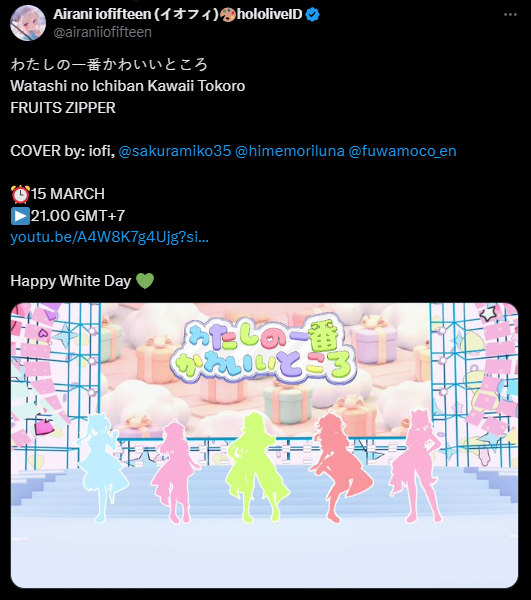
Task: Open the @fuwamoco_en mention
Action: point(402,151)
